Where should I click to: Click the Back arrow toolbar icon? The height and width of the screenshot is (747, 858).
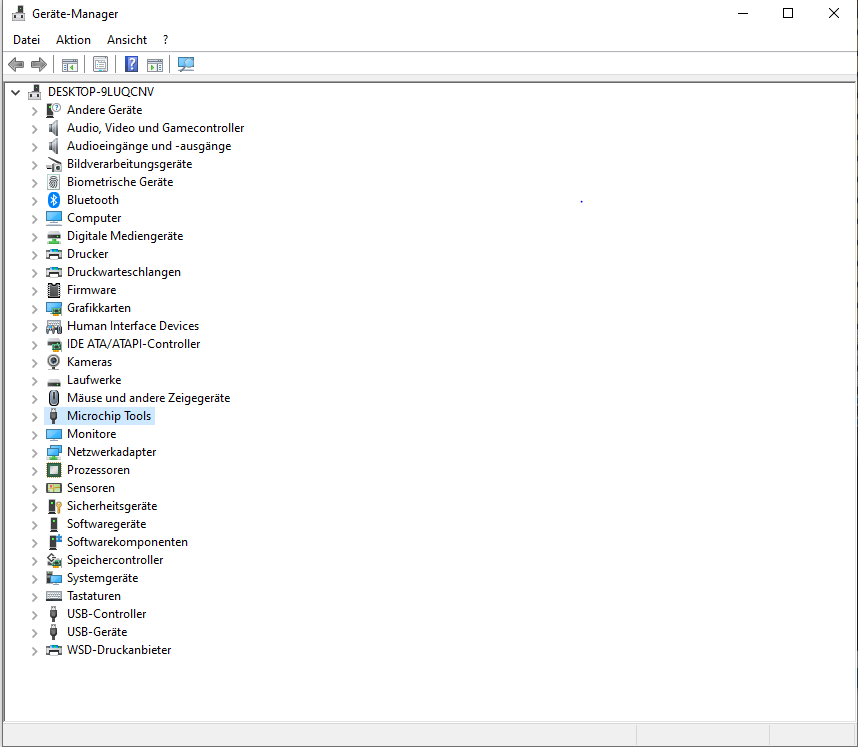16,65
